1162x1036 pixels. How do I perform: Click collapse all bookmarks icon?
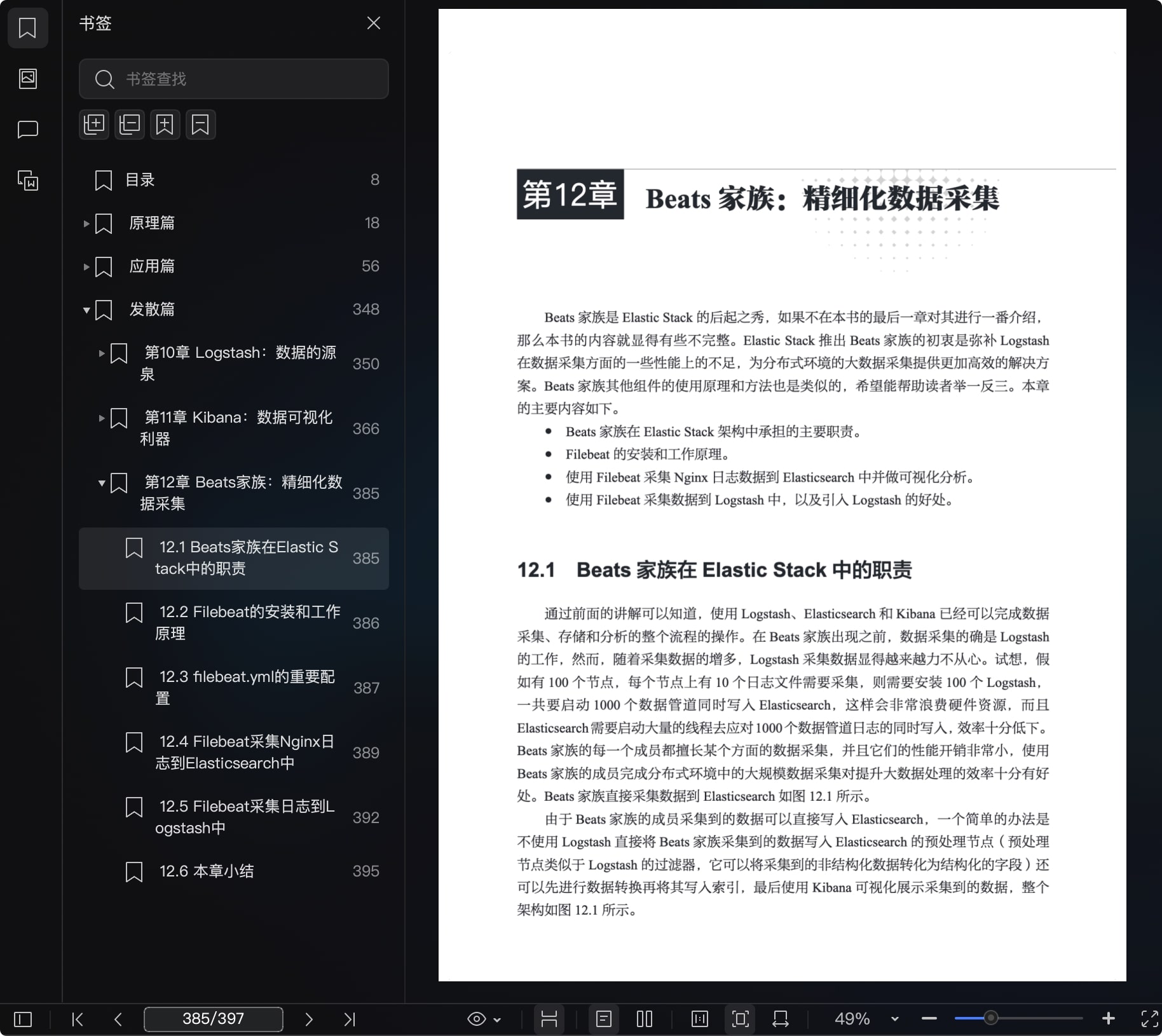click(x=130, y=125)
